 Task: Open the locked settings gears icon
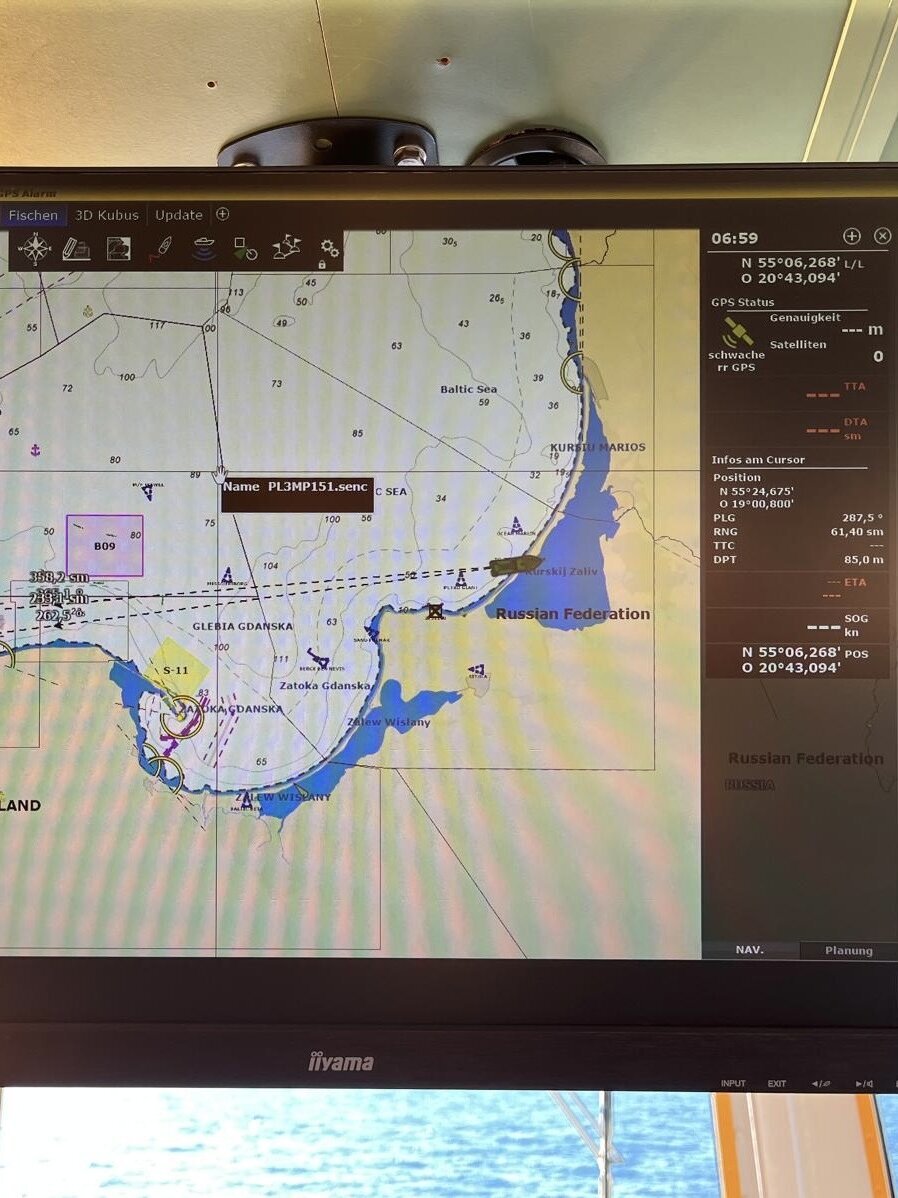click(x=328, y=250)
